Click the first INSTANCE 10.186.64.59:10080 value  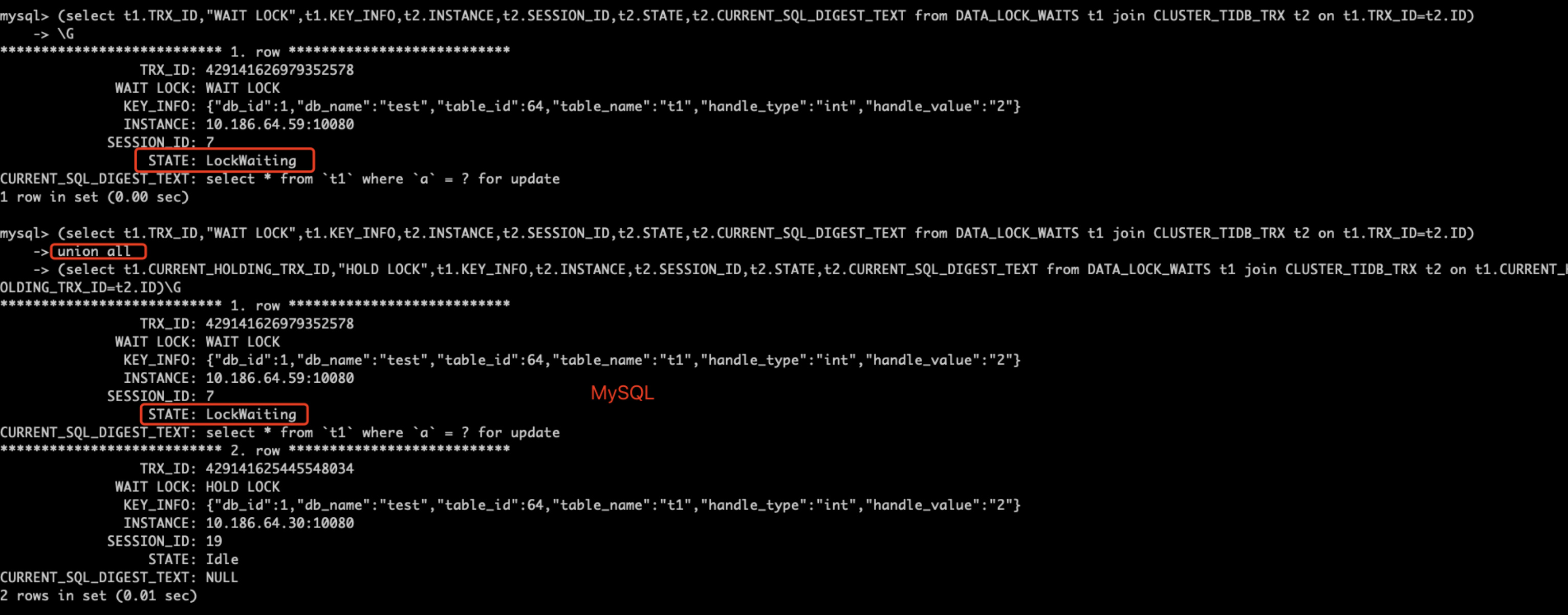279,125
